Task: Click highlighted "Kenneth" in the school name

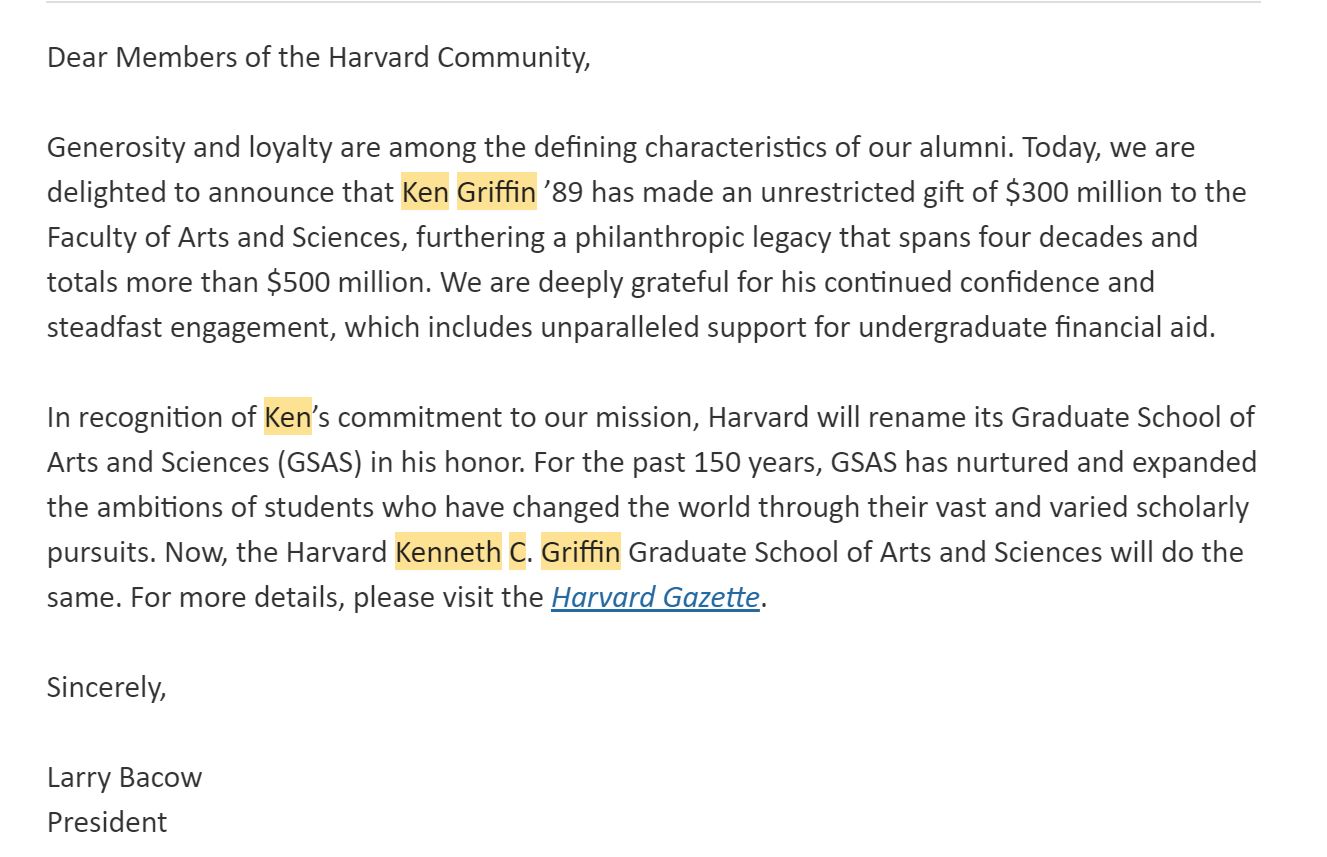Action: coord(448,552)
